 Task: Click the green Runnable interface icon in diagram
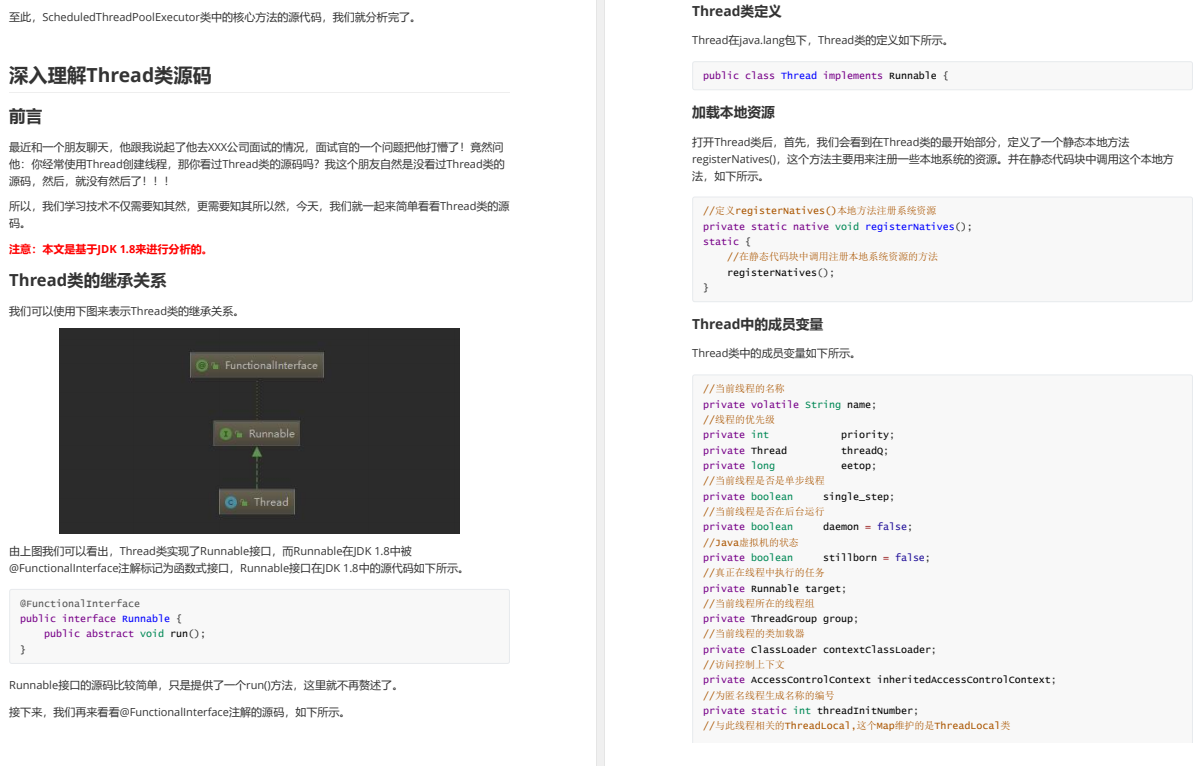tap(225, 434)
